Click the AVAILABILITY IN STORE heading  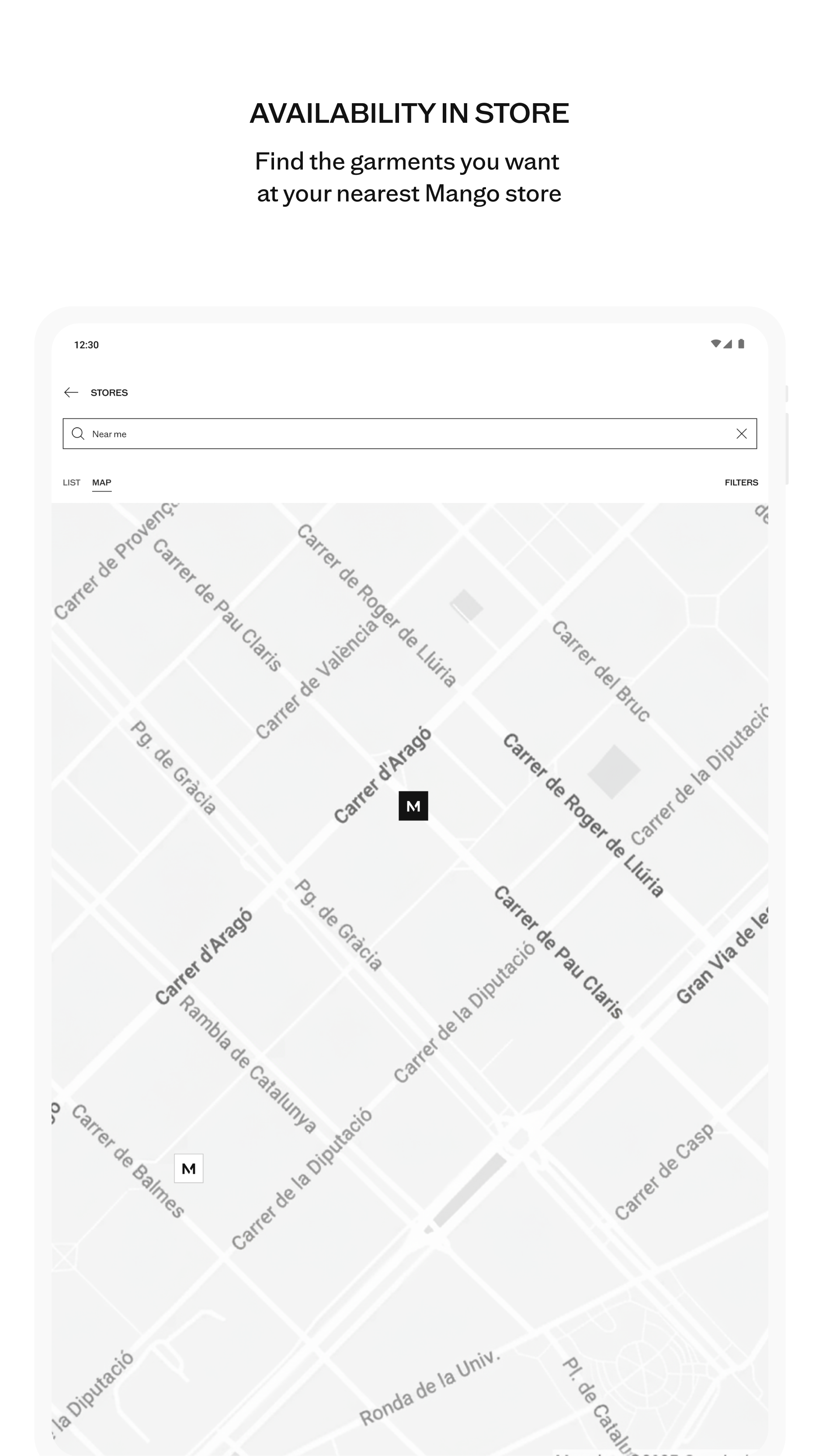coord(409,113)
